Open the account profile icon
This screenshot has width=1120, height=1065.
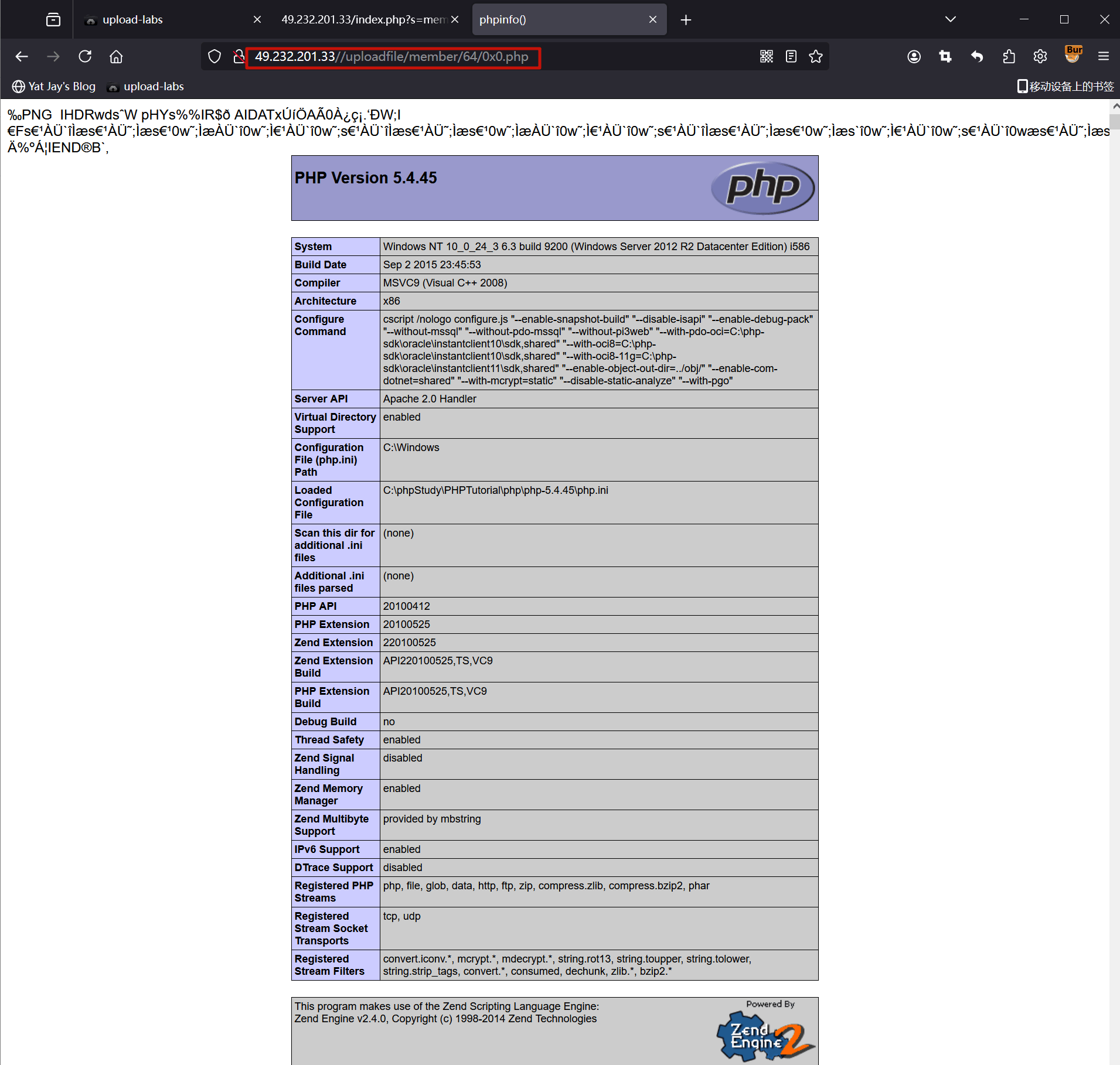(x=914, y=57)
